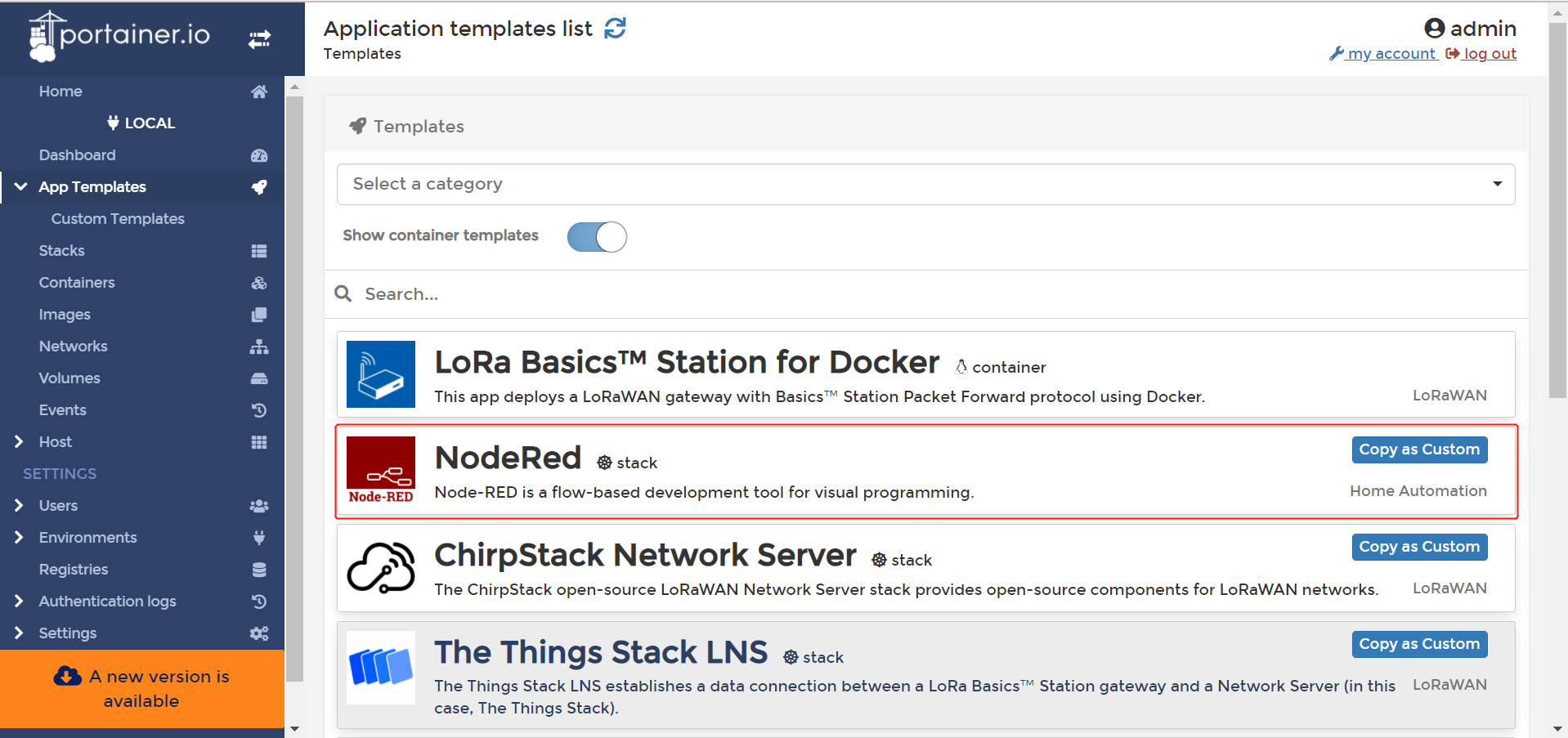This screenshot has width=1568, height=738.
Task: Click the Volumes drive icon
Action: pyautogui.click(x=259, y=378)
